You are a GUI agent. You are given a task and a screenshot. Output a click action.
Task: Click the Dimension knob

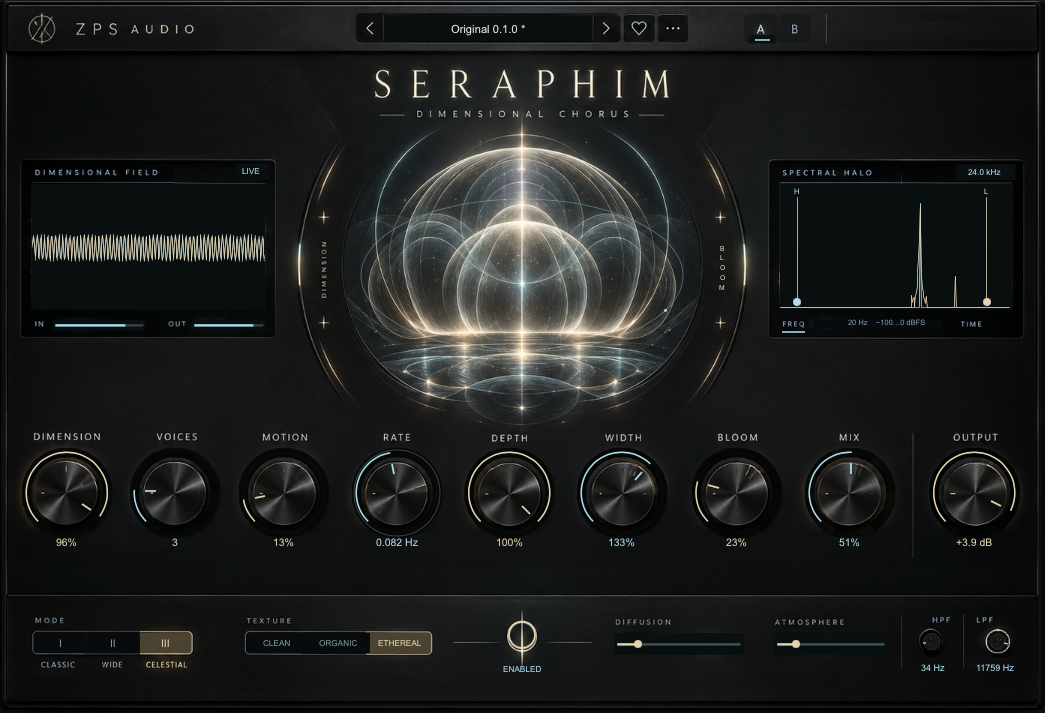(66, 492)
